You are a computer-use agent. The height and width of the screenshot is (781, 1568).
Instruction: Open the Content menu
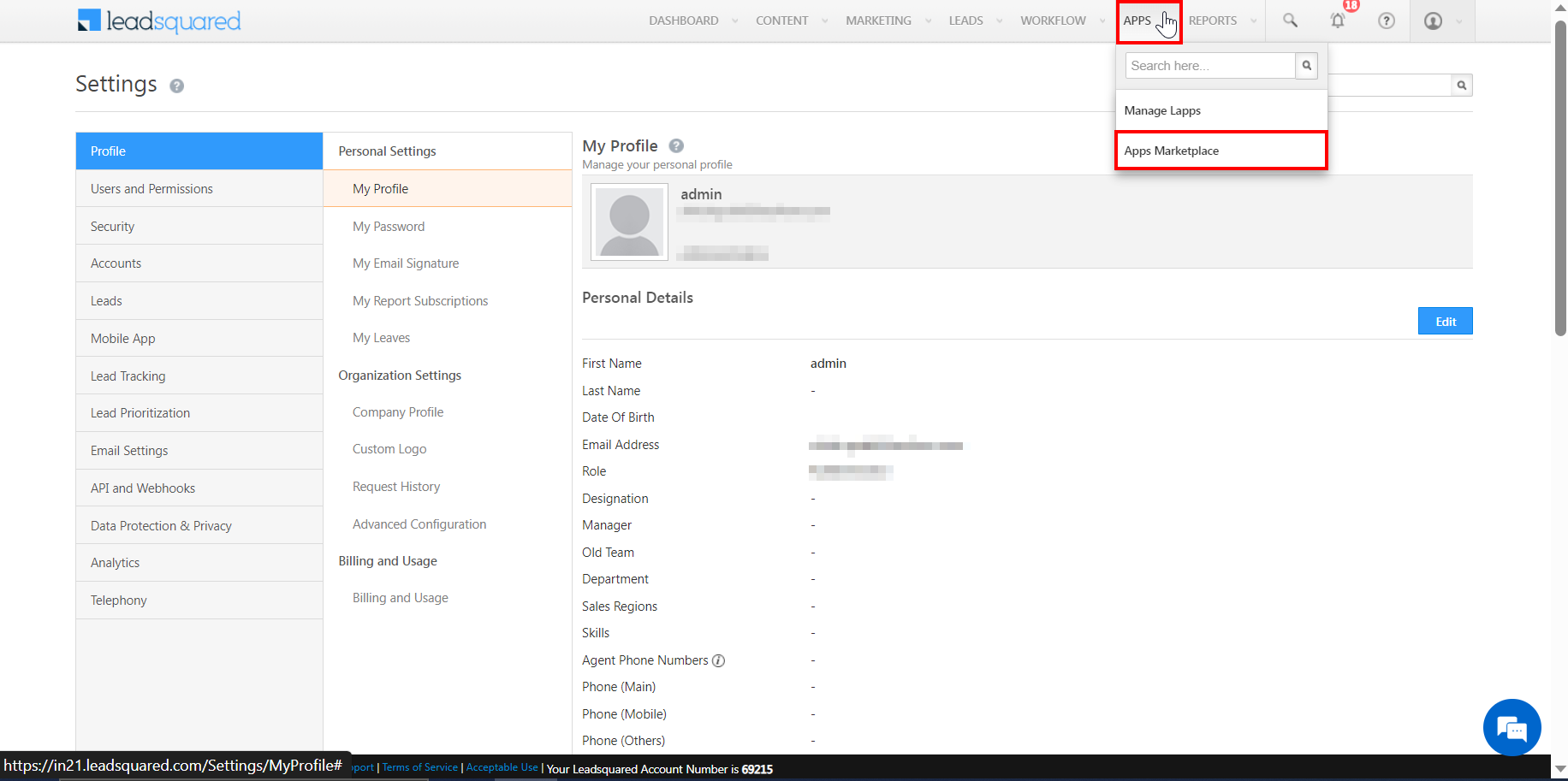point(782,21)
